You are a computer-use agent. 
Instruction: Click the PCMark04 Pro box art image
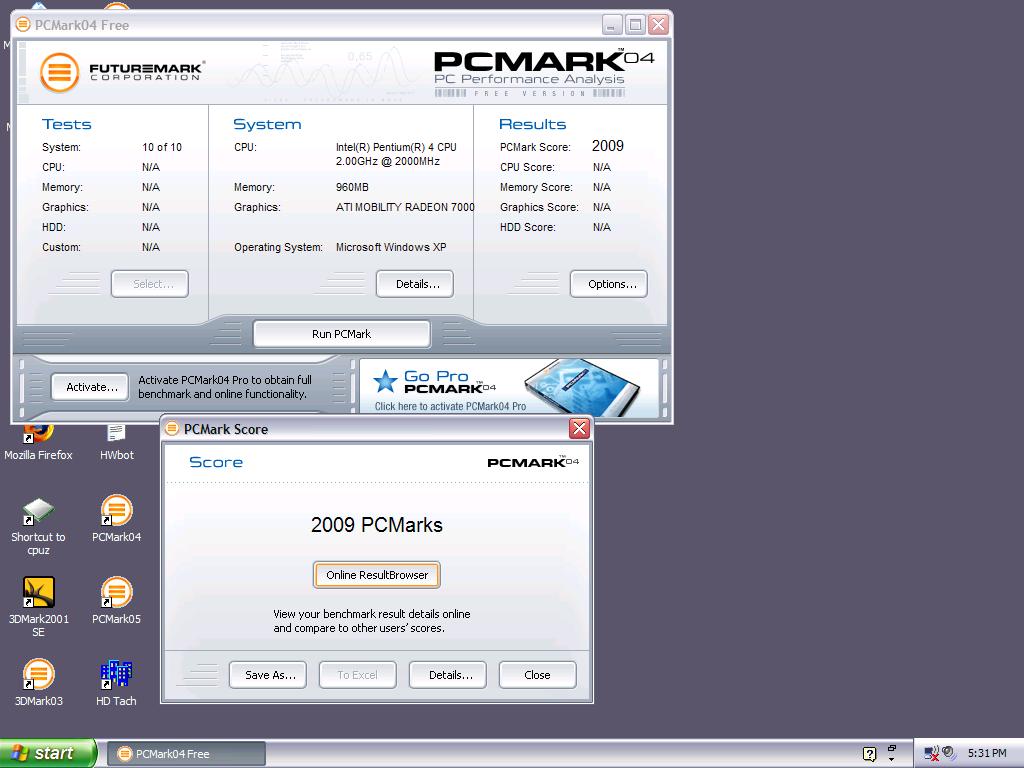pos(583,387)
